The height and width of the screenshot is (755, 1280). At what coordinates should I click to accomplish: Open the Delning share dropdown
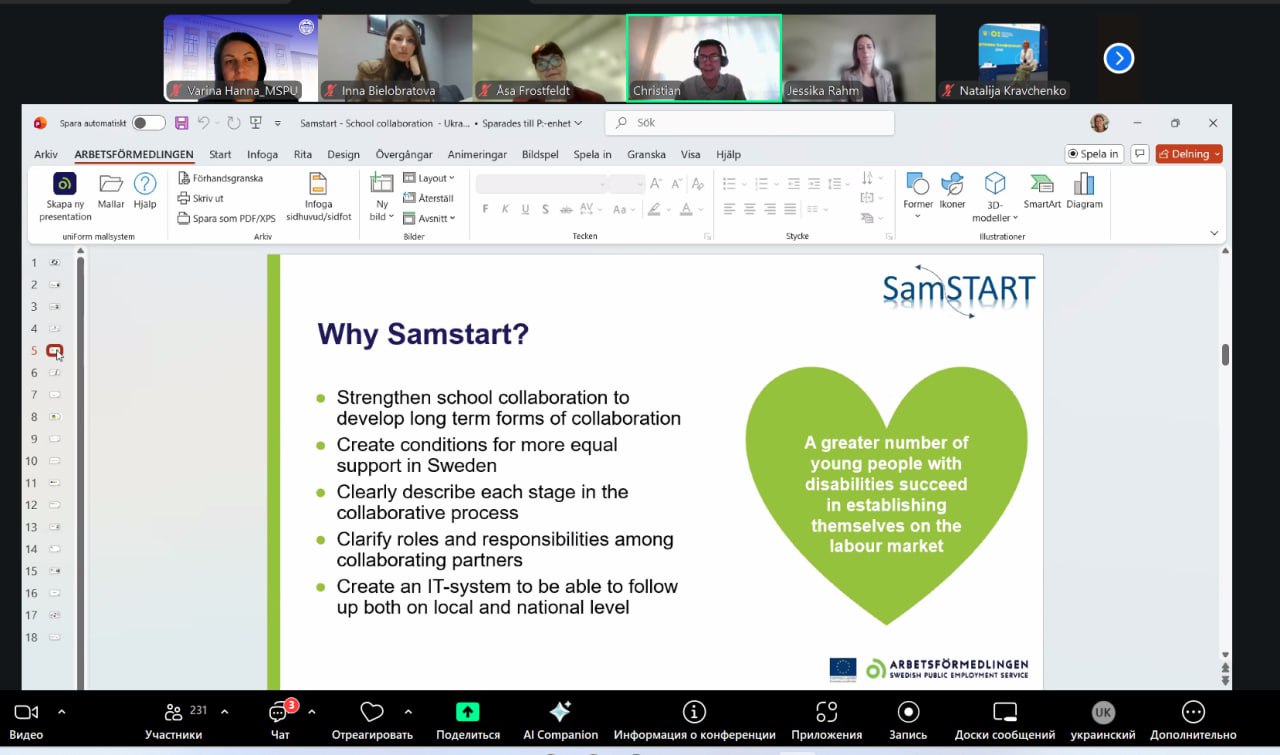pyautogui.click(x=1189, y=154)
